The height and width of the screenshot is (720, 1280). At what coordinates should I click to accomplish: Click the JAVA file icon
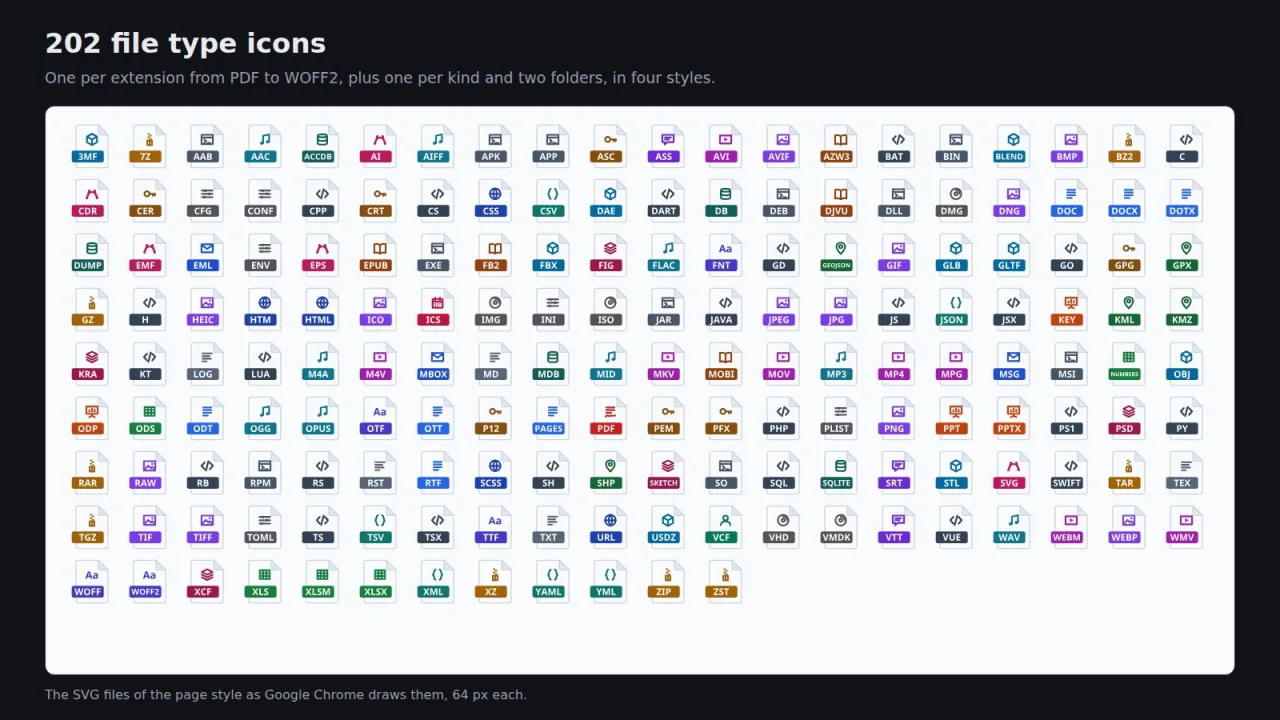(x=725, y=309)
